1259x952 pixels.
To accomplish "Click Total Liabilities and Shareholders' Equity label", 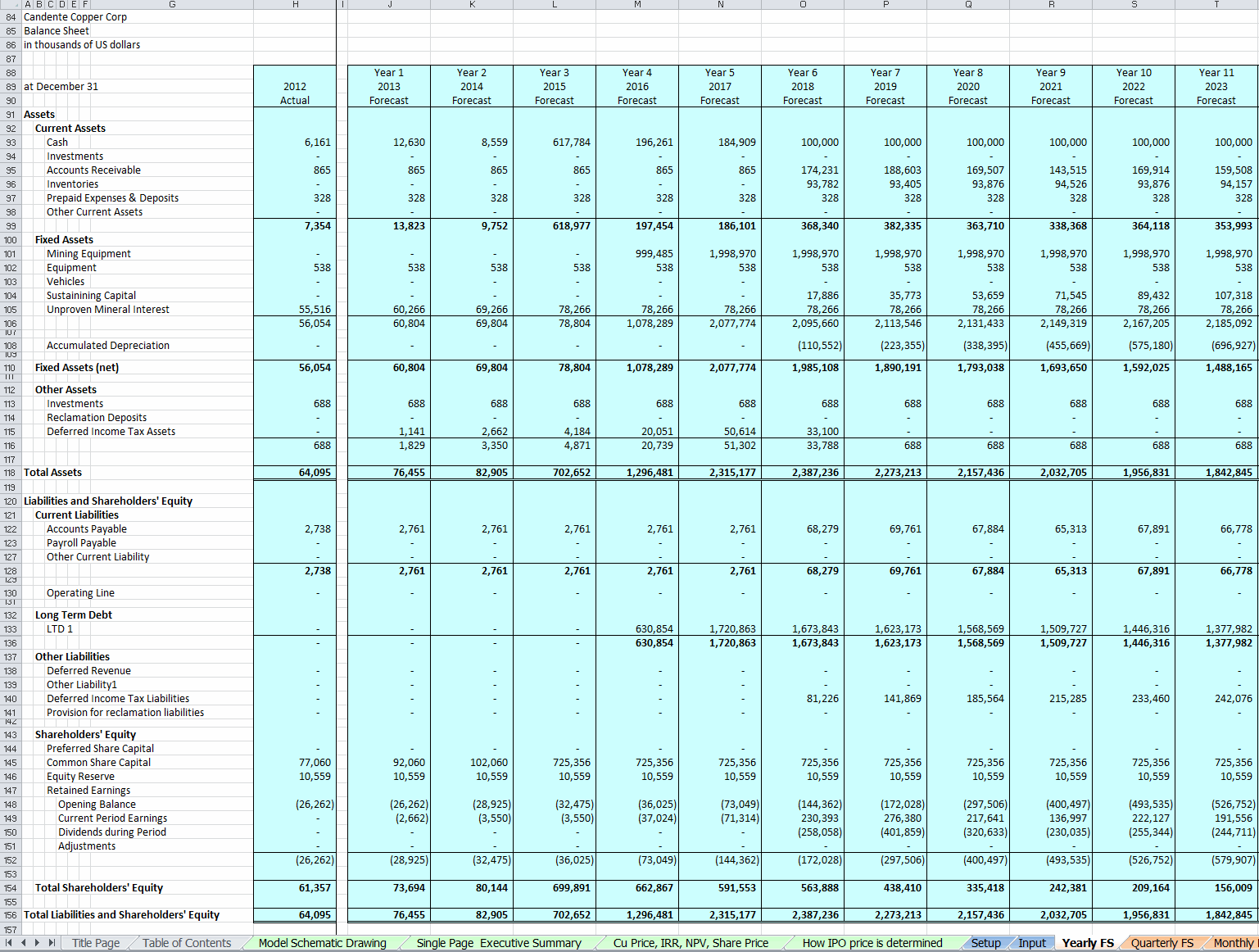I will click(x=122, y=915).
